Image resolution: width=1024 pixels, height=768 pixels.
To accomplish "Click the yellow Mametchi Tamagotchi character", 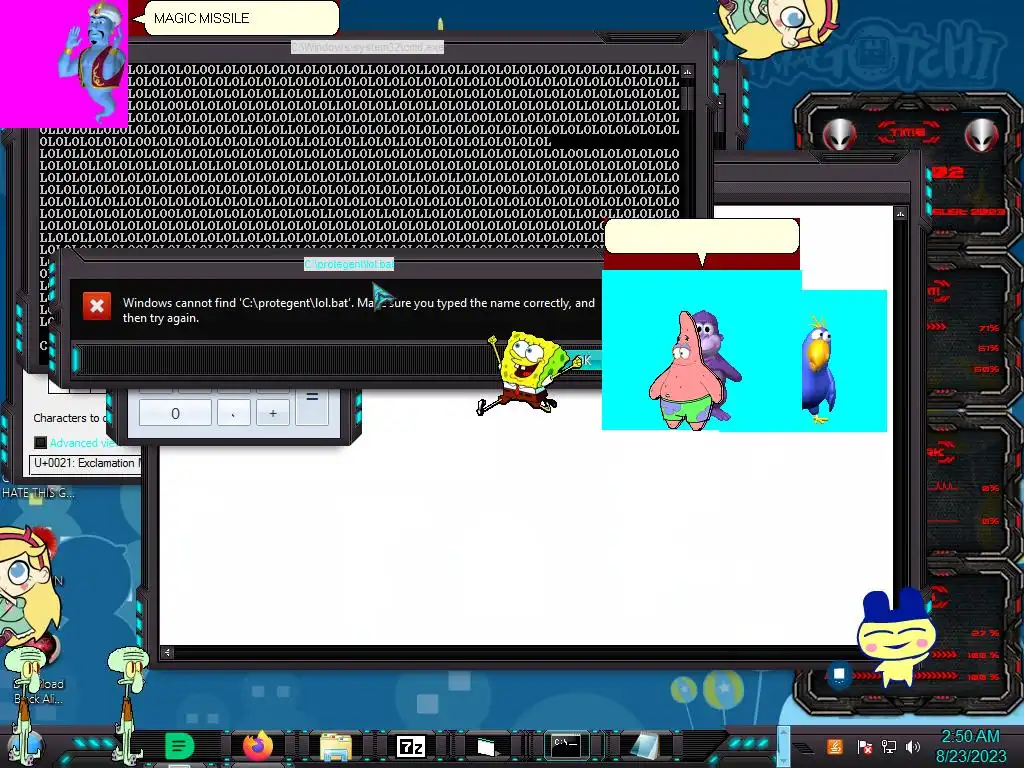I will coord(898,637).
